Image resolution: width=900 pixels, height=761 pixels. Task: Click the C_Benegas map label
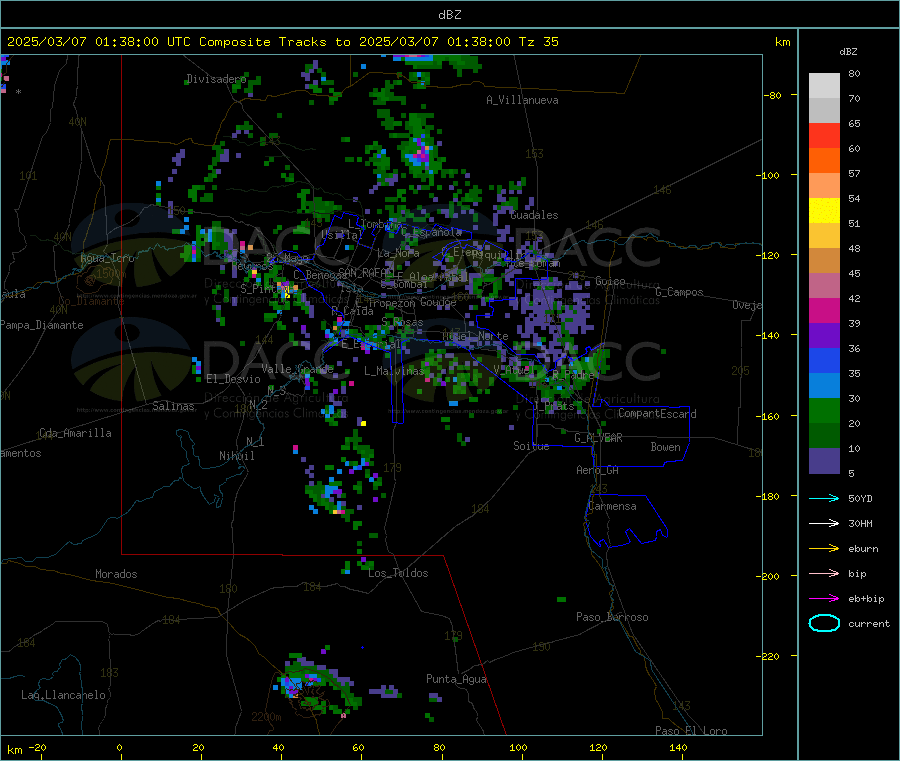[320, 275]
